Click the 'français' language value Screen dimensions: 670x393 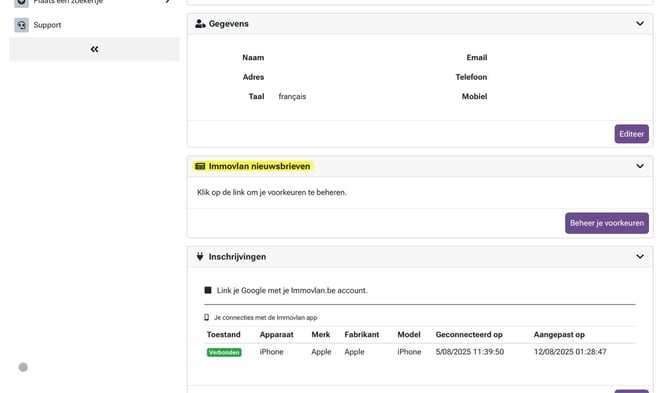pyautogui.click(x=292, y=97)
